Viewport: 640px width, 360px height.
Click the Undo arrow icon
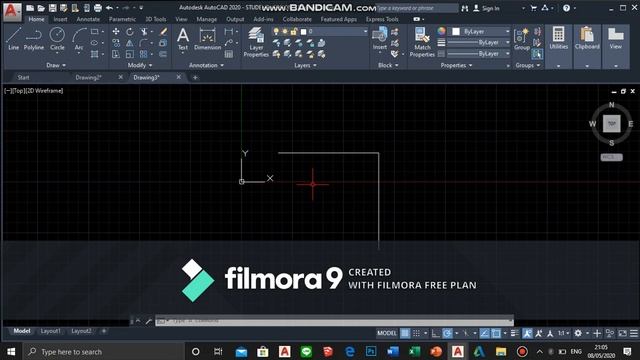[109, 8]
